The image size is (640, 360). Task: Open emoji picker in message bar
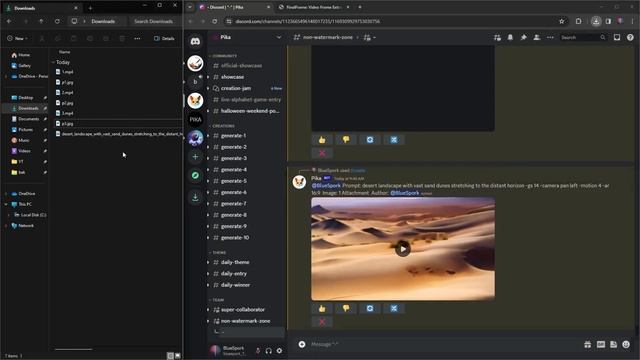pos(626,344)
